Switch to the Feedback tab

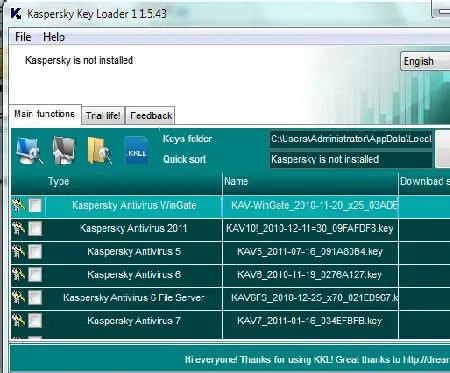pos(151,116)
